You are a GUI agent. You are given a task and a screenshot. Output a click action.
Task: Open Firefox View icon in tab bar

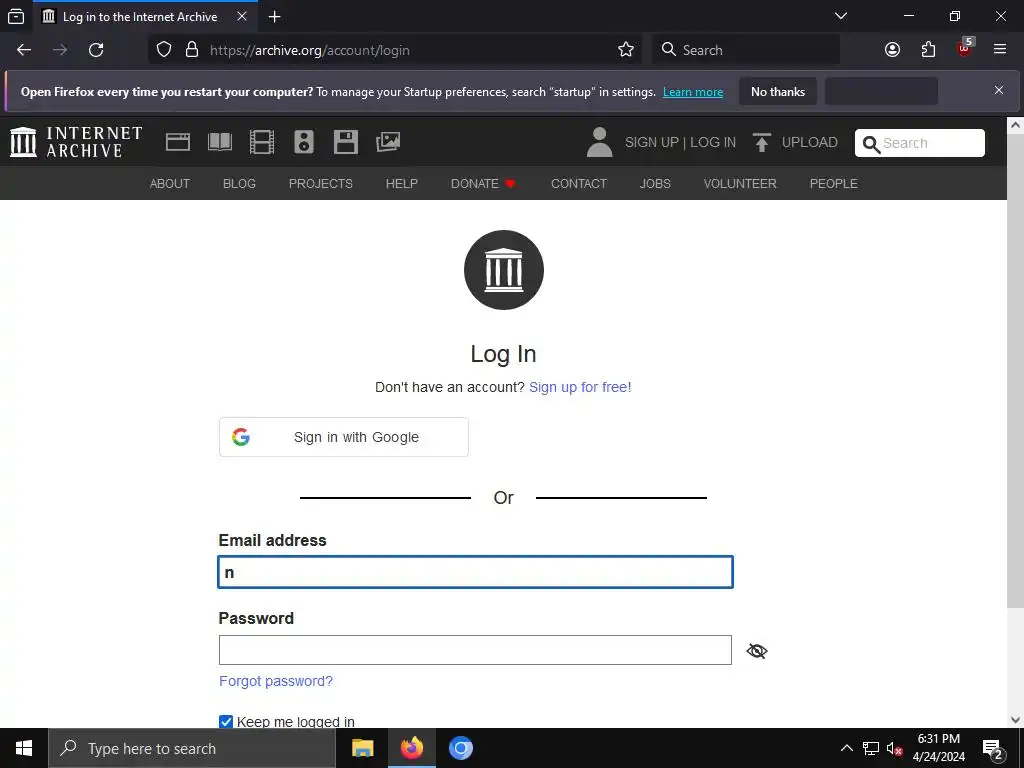16,16
